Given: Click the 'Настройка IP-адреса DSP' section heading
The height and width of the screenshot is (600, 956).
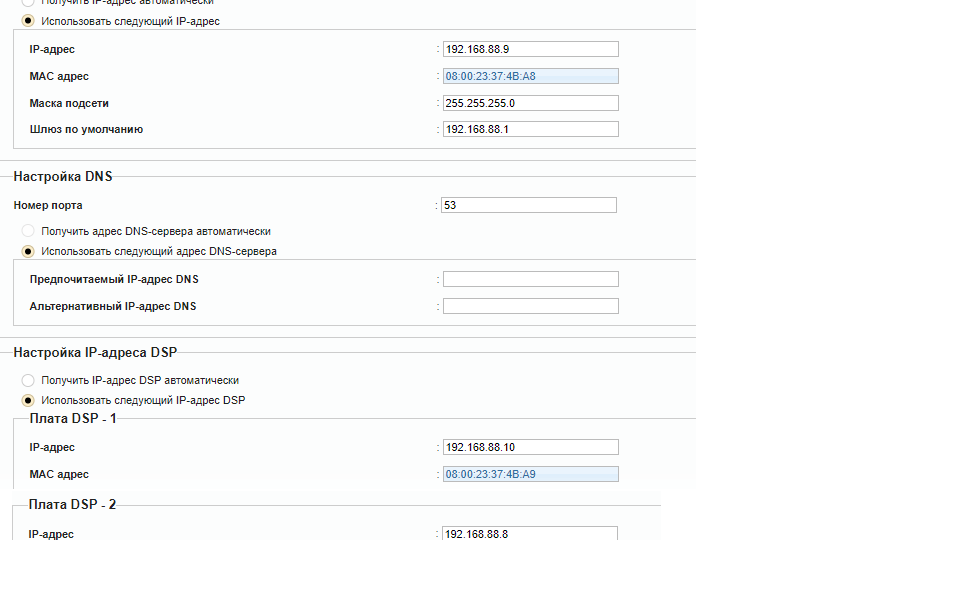Looking at the screenshot, I should tap(95, 352).
